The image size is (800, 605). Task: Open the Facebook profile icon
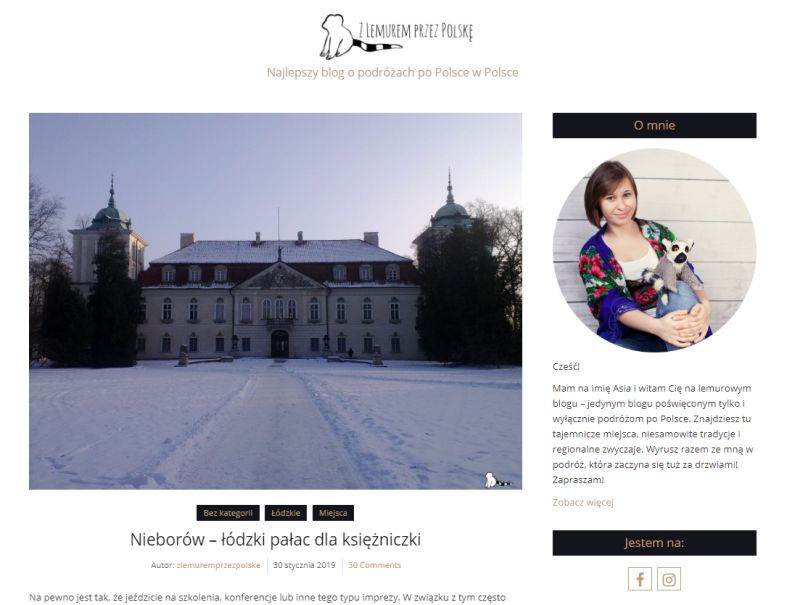(640, 579)
